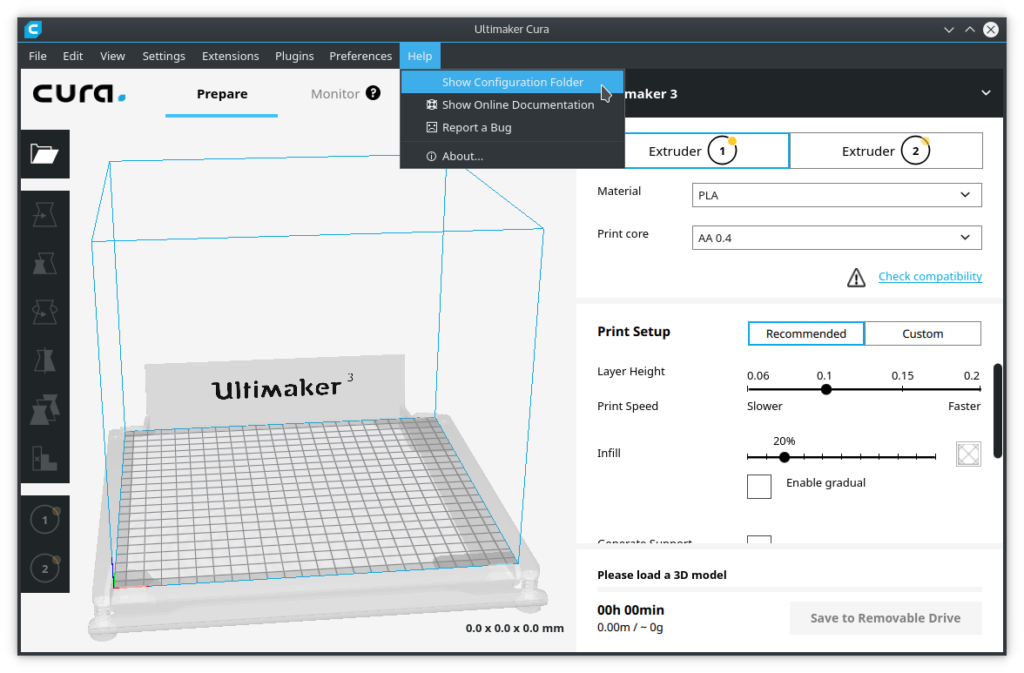This screenshot has width=1024, height=673.
Task: Open the file folder icon in the toolbar
Action: pyautogui.click(x=44, y=154)
